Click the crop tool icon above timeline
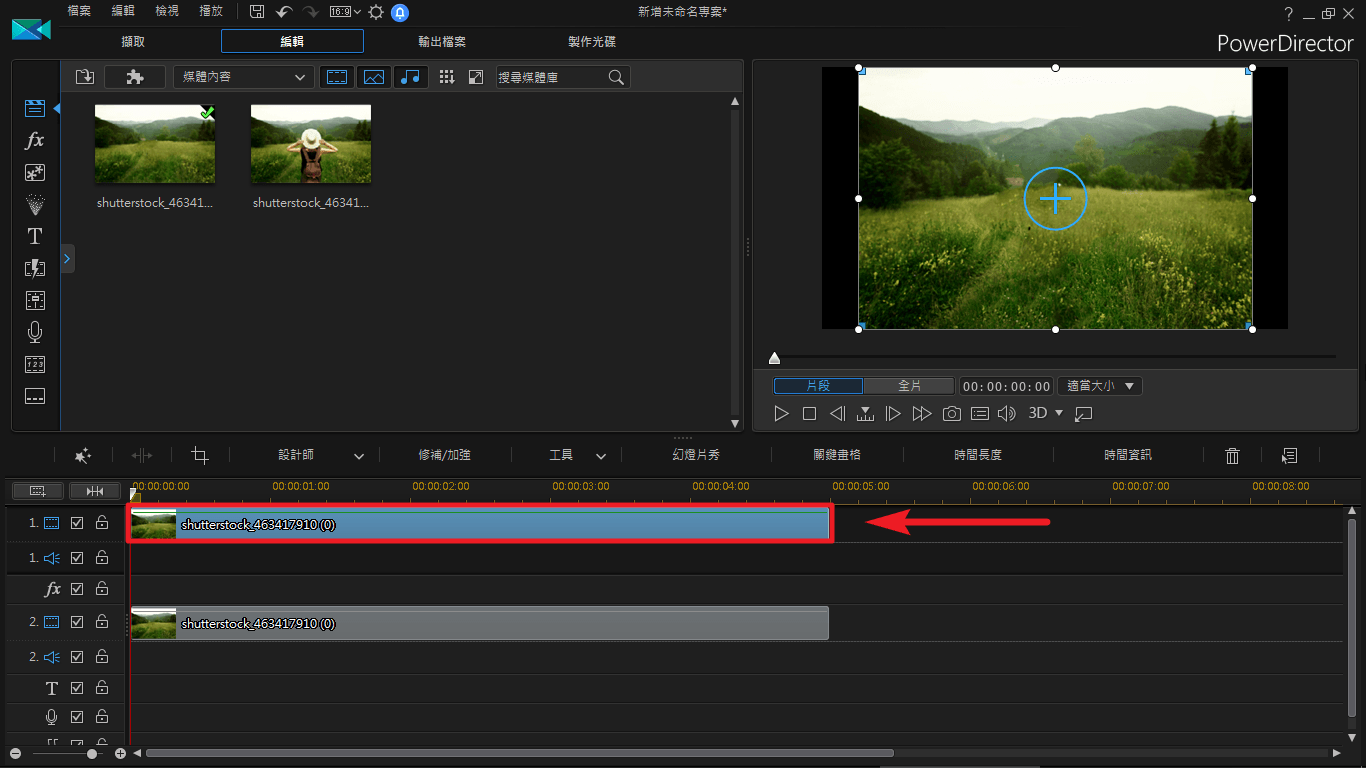The image size is (1366, 768). tap(200, 455)
